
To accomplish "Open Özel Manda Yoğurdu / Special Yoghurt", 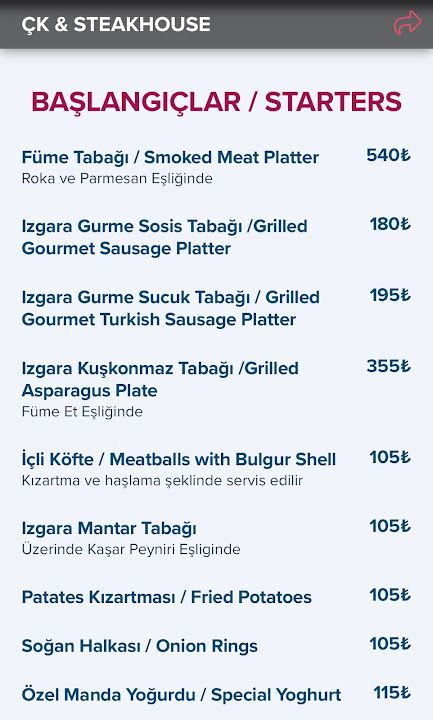I will (x=181, y=695).
